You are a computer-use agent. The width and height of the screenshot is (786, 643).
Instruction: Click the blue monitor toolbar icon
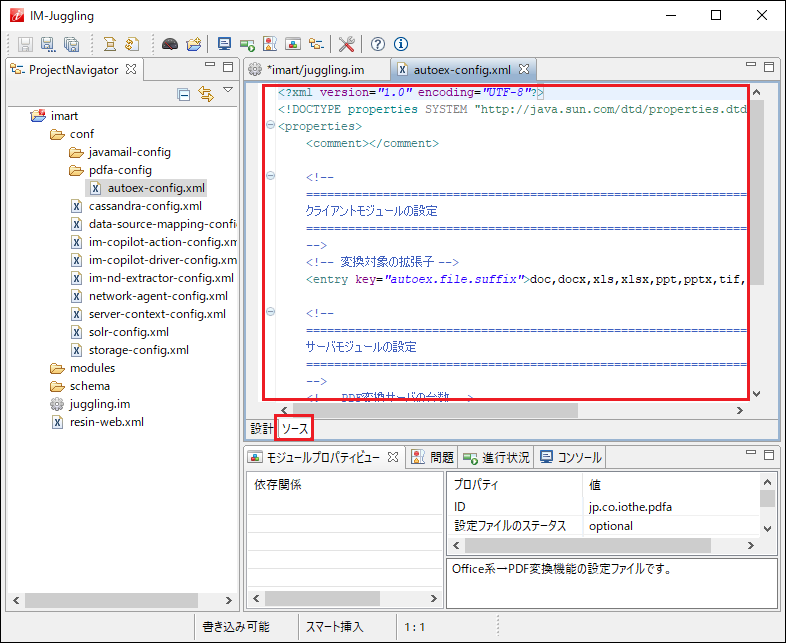click(x=224, y=44)
